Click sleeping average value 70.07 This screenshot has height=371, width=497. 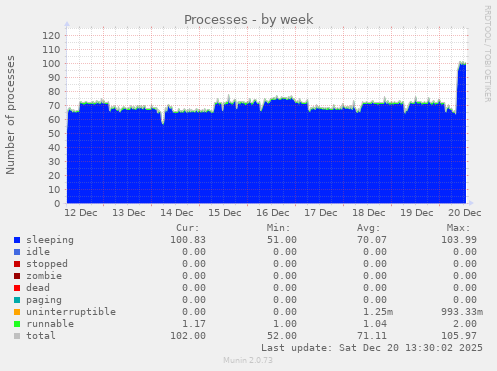point(372,240)
